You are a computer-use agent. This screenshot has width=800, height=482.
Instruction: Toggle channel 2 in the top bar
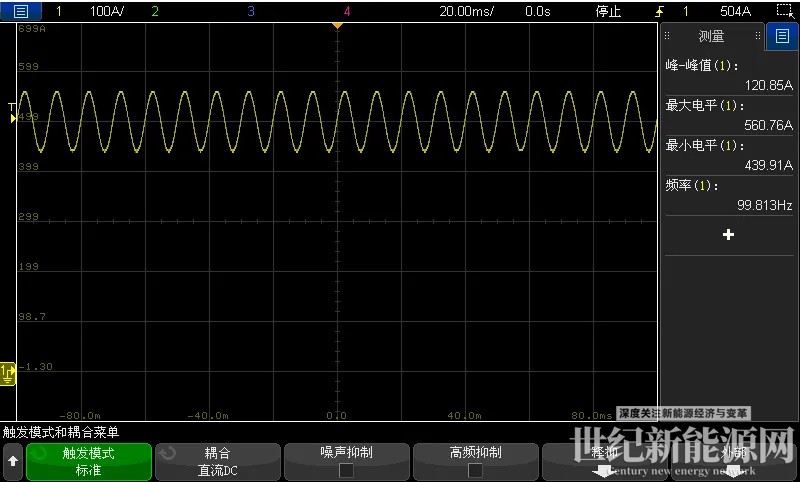(x=154, y=12)
